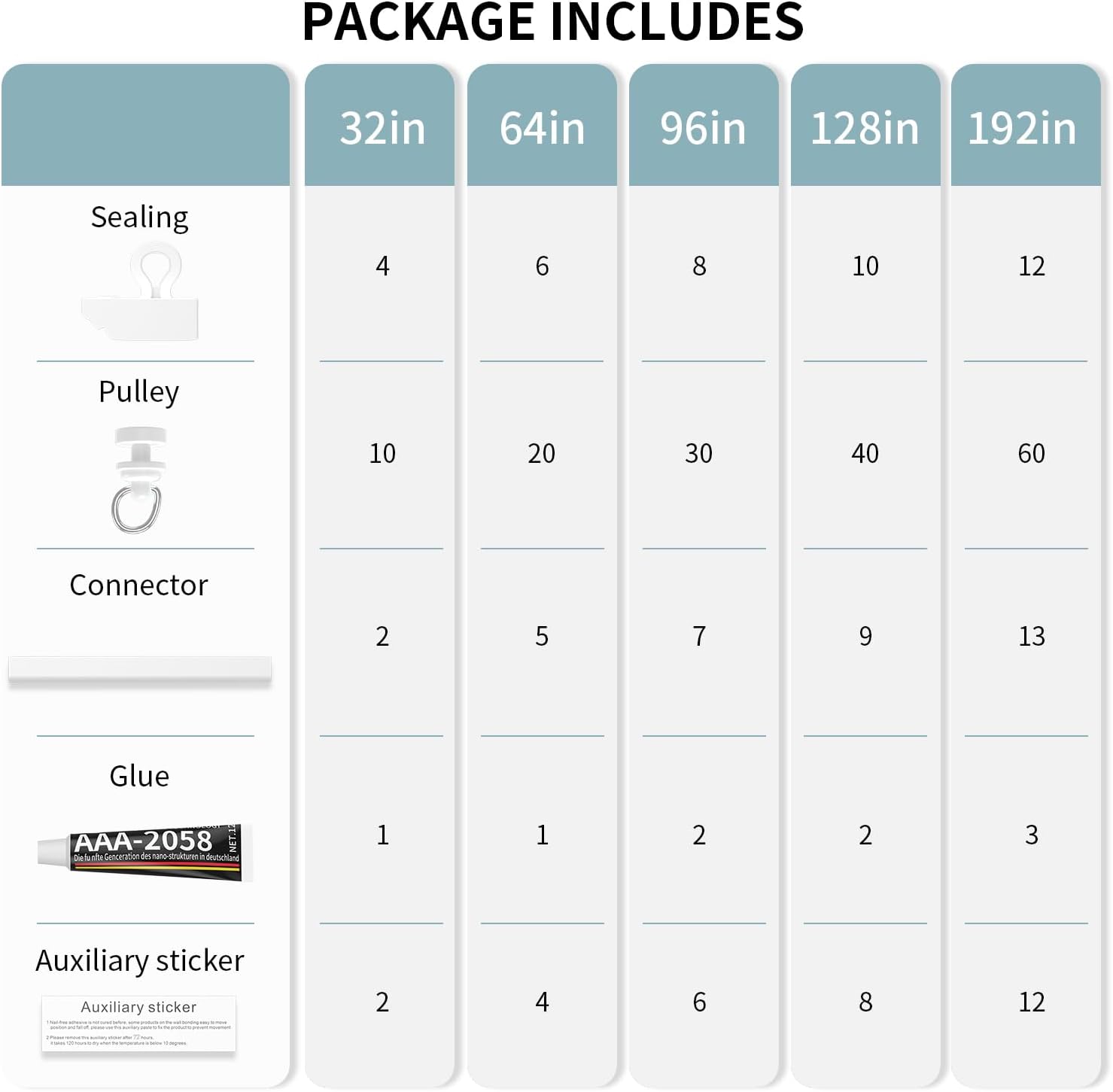The width and height of the screenshot is (1113, 1092).
Task: Select the 128in column header
Action: (865, 128)
